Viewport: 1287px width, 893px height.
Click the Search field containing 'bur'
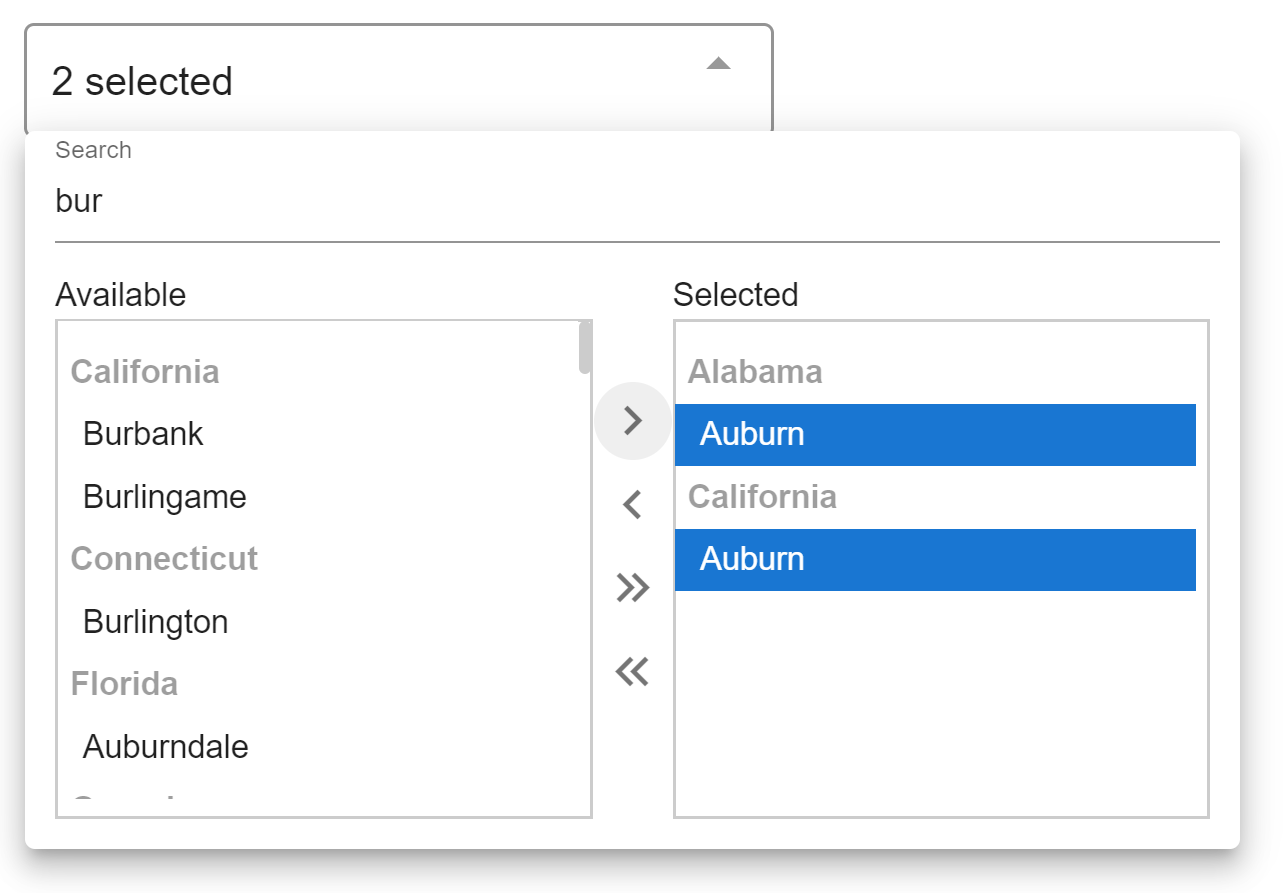point(636,202)
